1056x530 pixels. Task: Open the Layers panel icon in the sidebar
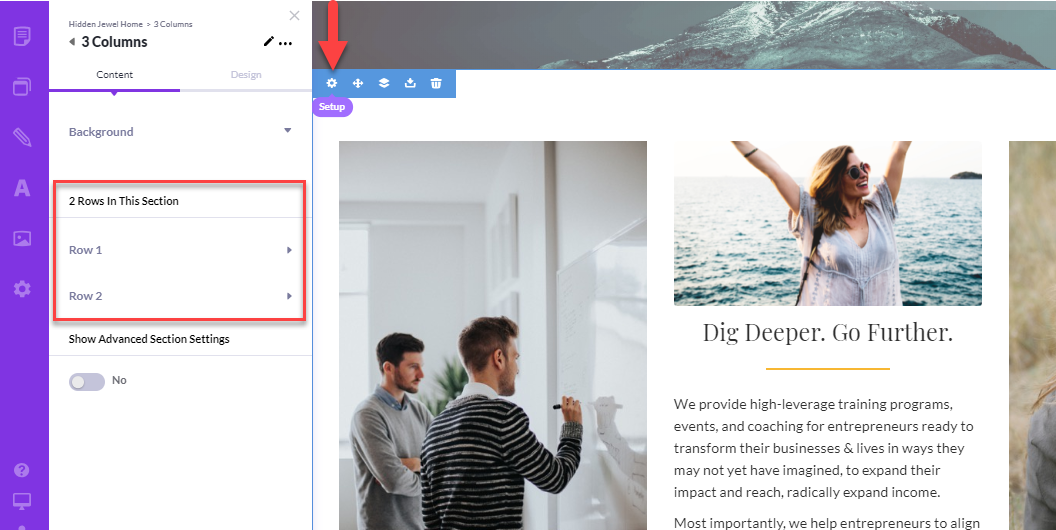pos(22,86)
